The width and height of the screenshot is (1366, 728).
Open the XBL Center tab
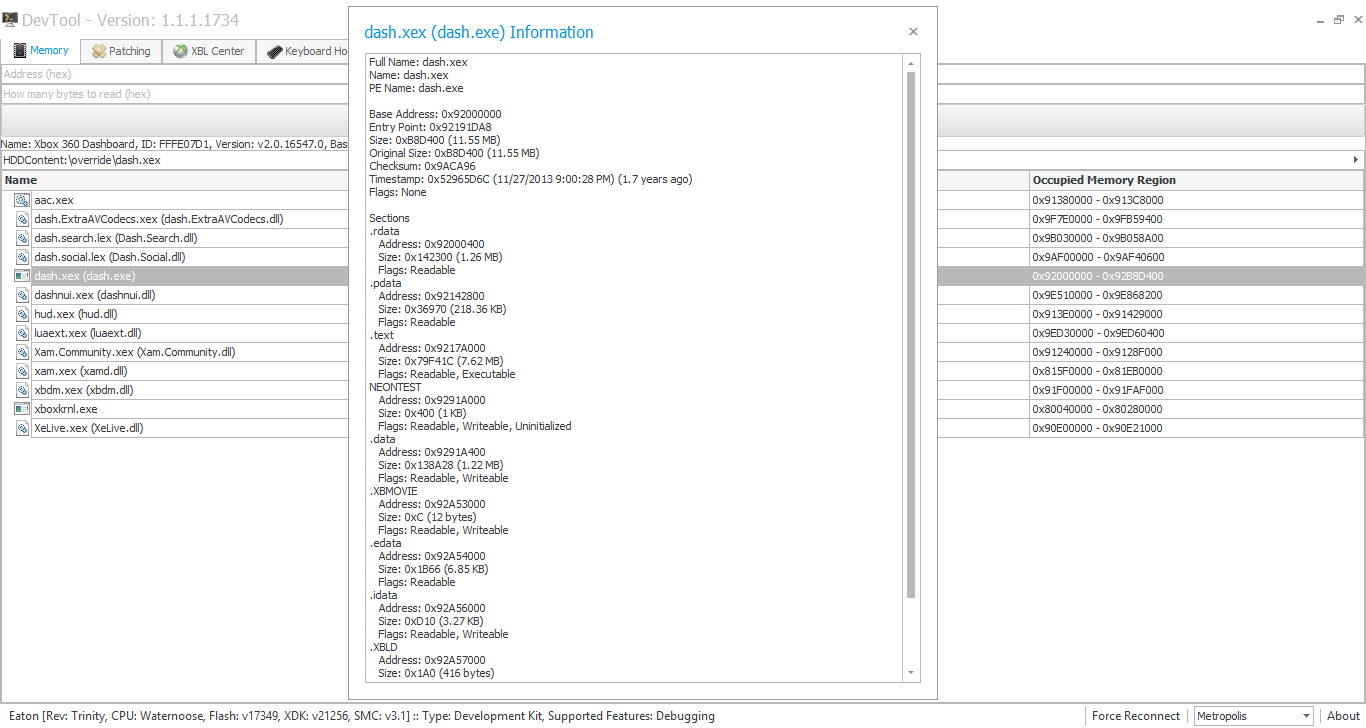209,51
